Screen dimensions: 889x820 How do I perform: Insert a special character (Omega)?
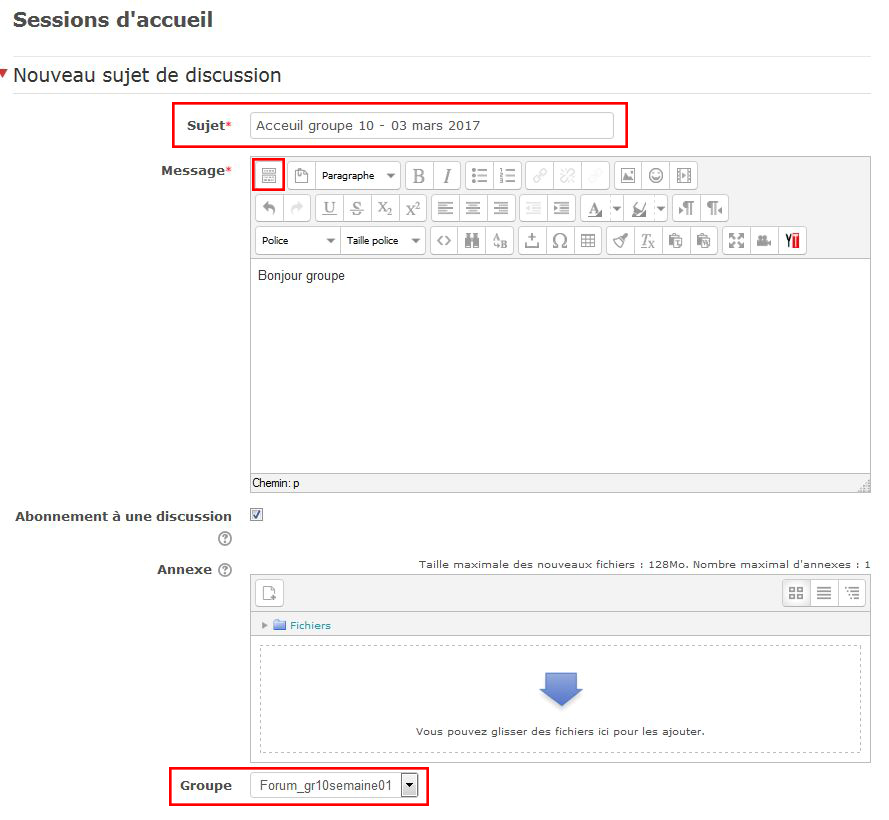click(560, 241)
